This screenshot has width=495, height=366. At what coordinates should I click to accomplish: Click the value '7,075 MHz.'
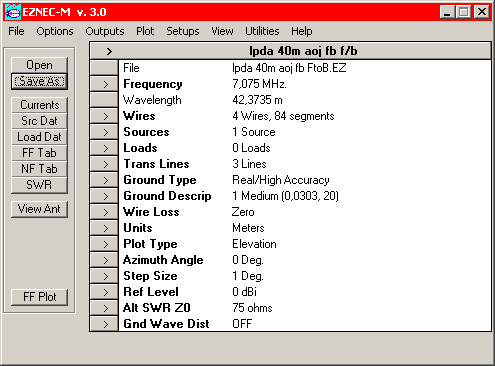point(259,84)
